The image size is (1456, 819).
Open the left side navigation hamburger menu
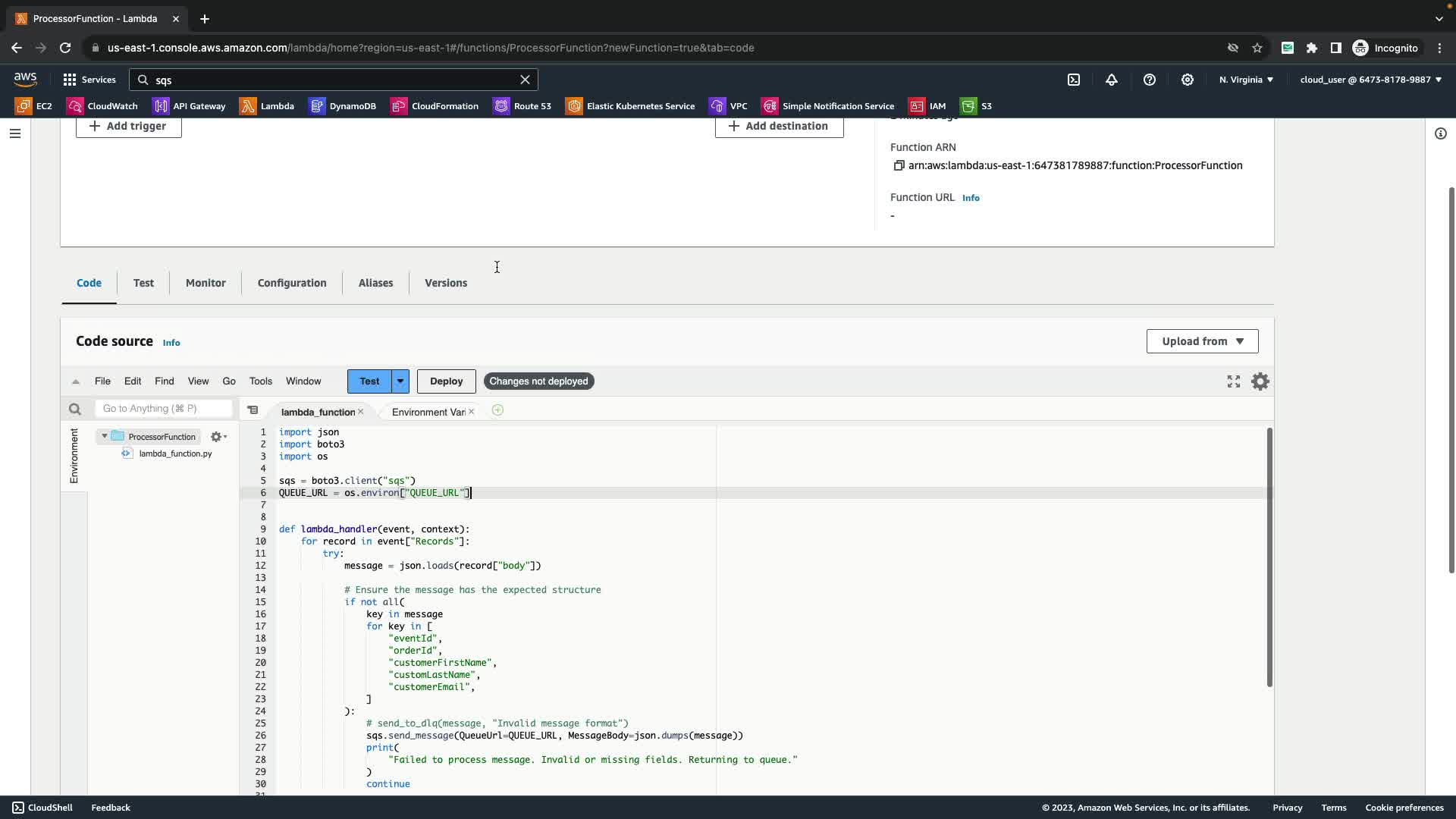coord(15,133)
